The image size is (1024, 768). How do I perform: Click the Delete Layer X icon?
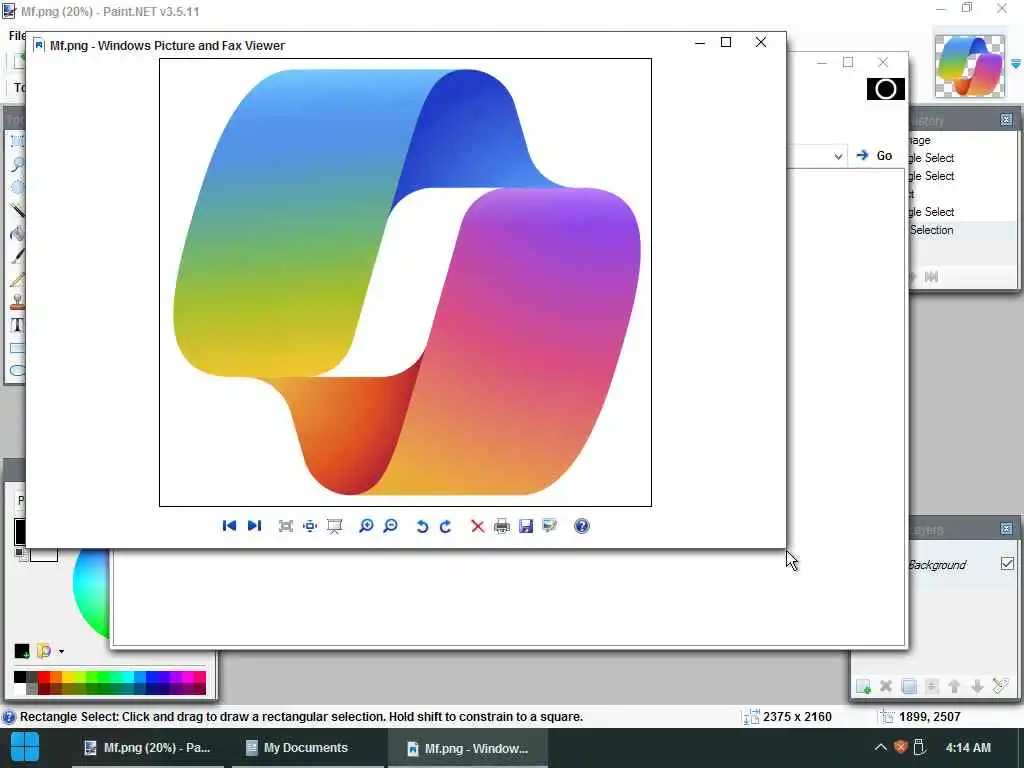[x=886, y=686]
